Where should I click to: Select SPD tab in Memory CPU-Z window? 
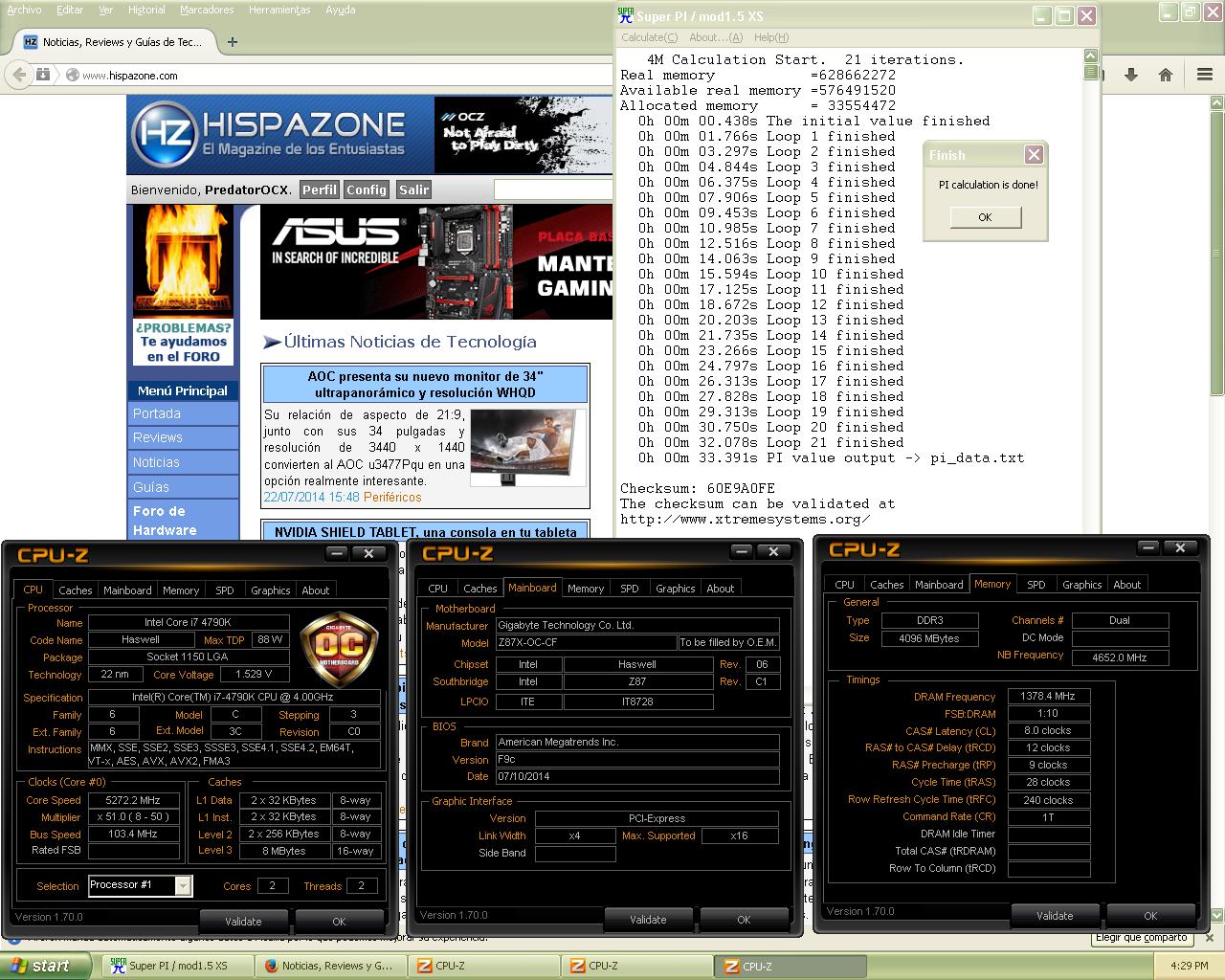point(1036,585)
